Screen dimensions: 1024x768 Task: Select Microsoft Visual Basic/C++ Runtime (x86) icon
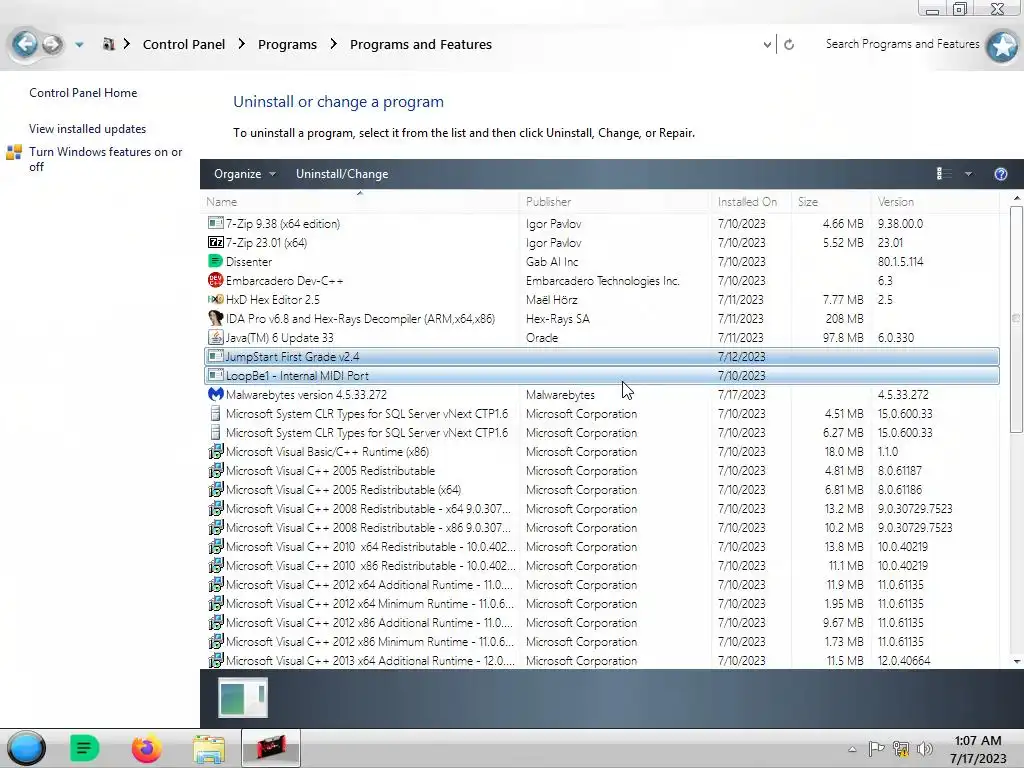coord(216,451)
